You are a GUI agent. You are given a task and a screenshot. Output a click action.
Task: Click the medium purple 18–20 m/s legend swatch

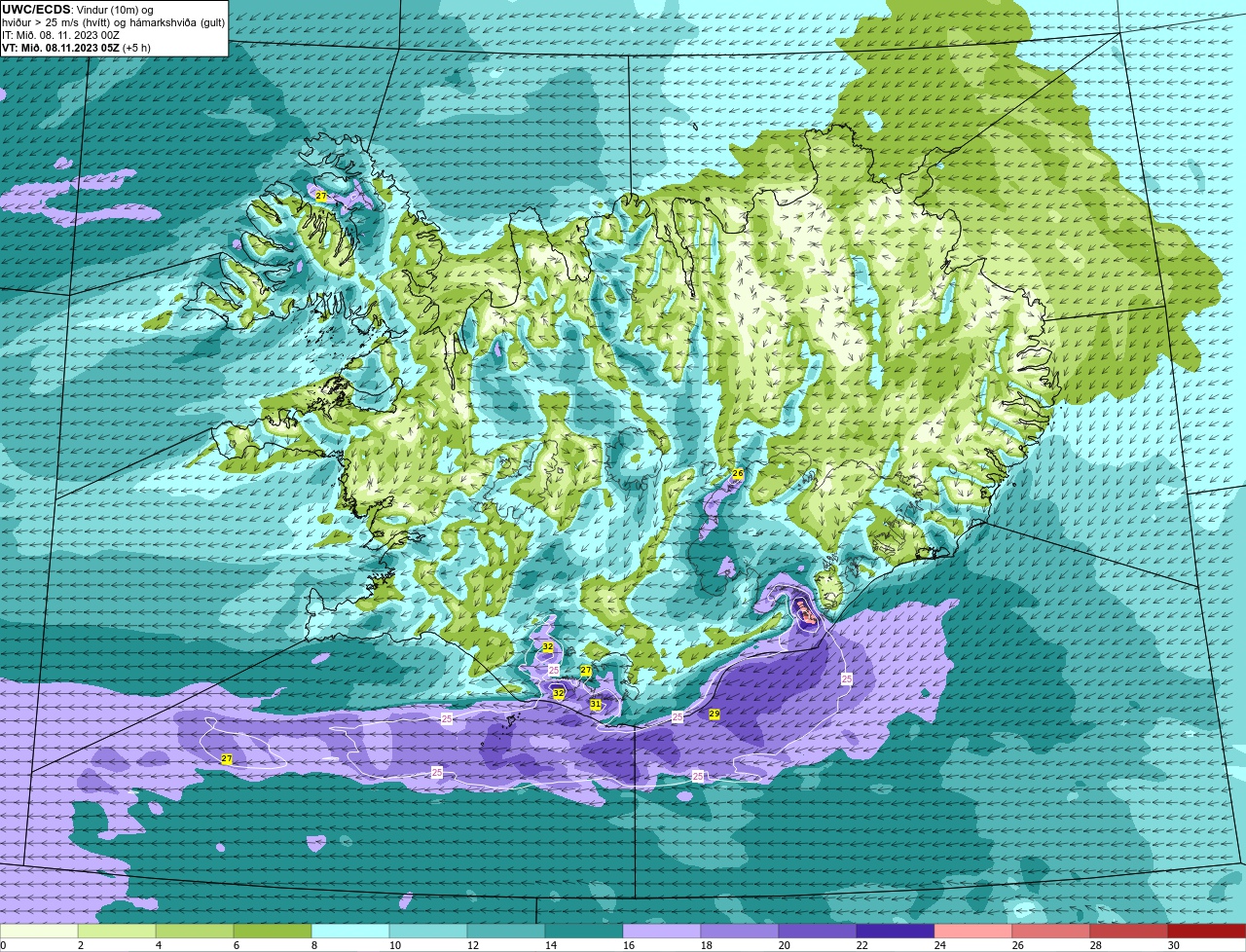click(740, 932)
